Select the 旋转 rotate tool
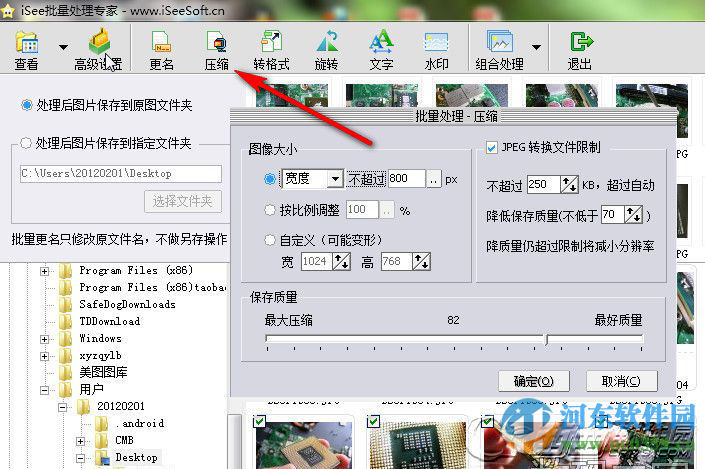 (326, 50)
